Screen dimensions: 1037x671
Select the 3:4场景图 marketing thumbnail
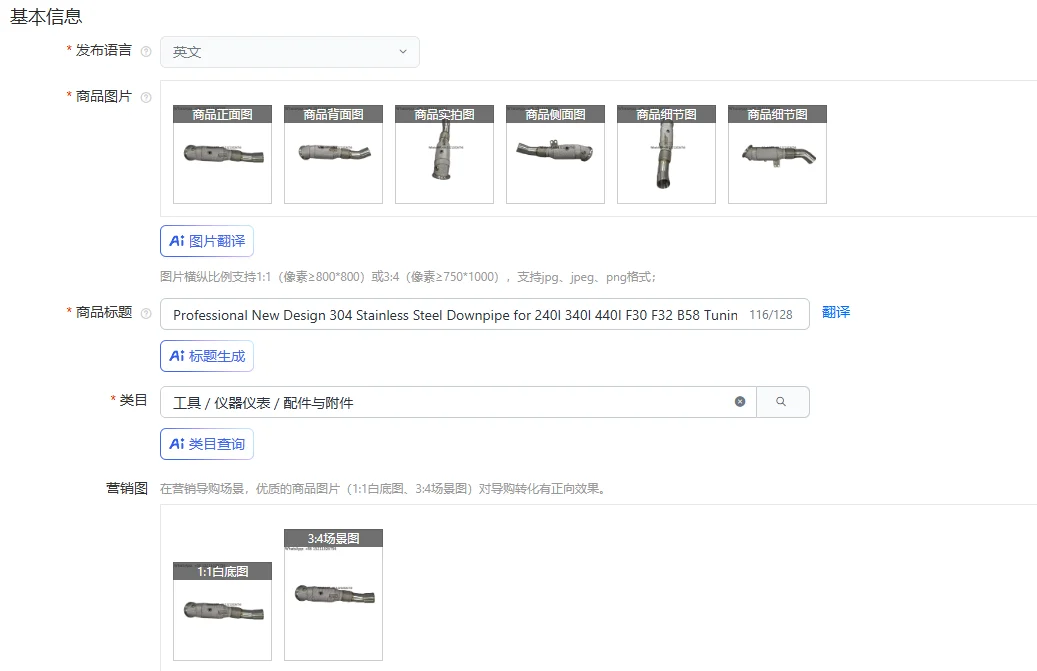[x=333, y=594]
